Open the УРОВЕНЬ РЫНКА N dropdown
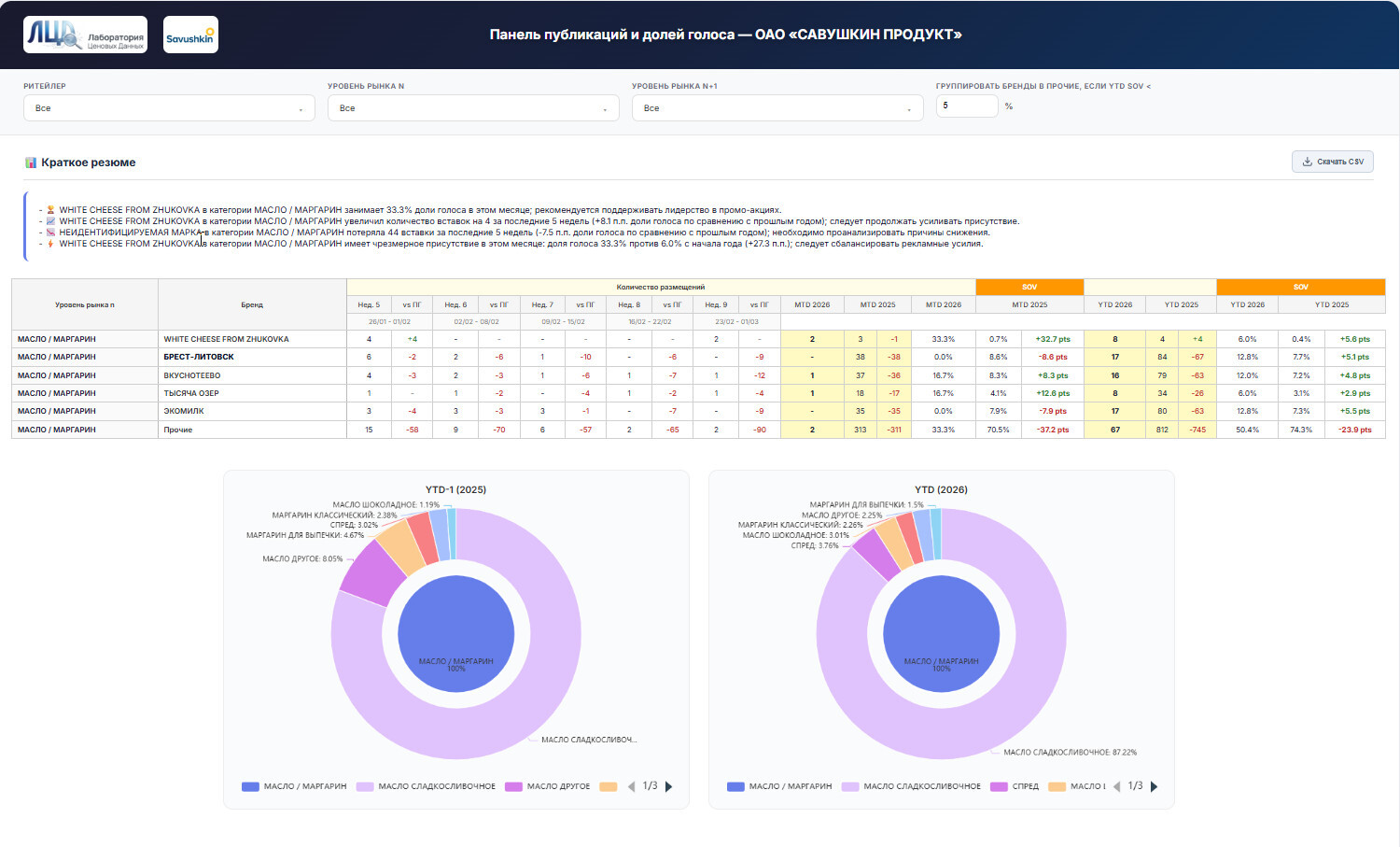 pyautogui.click(x=472, y=107)
